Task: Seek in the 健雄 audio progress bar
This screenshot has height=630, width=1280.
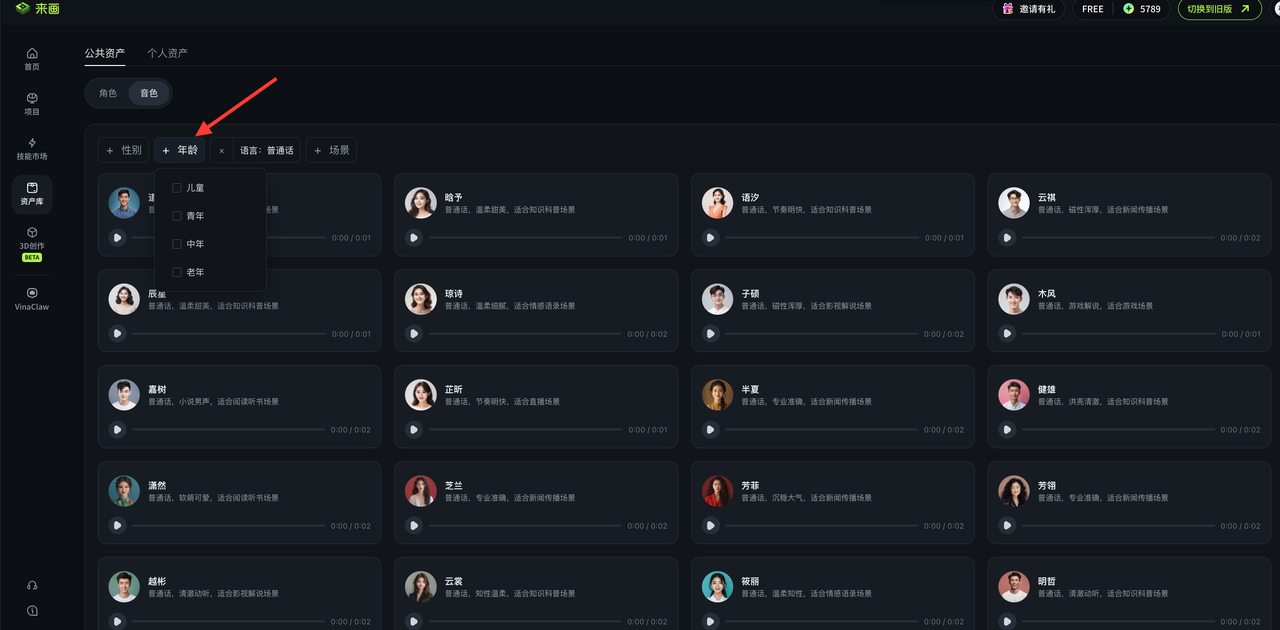Action: pos(1117,430)
